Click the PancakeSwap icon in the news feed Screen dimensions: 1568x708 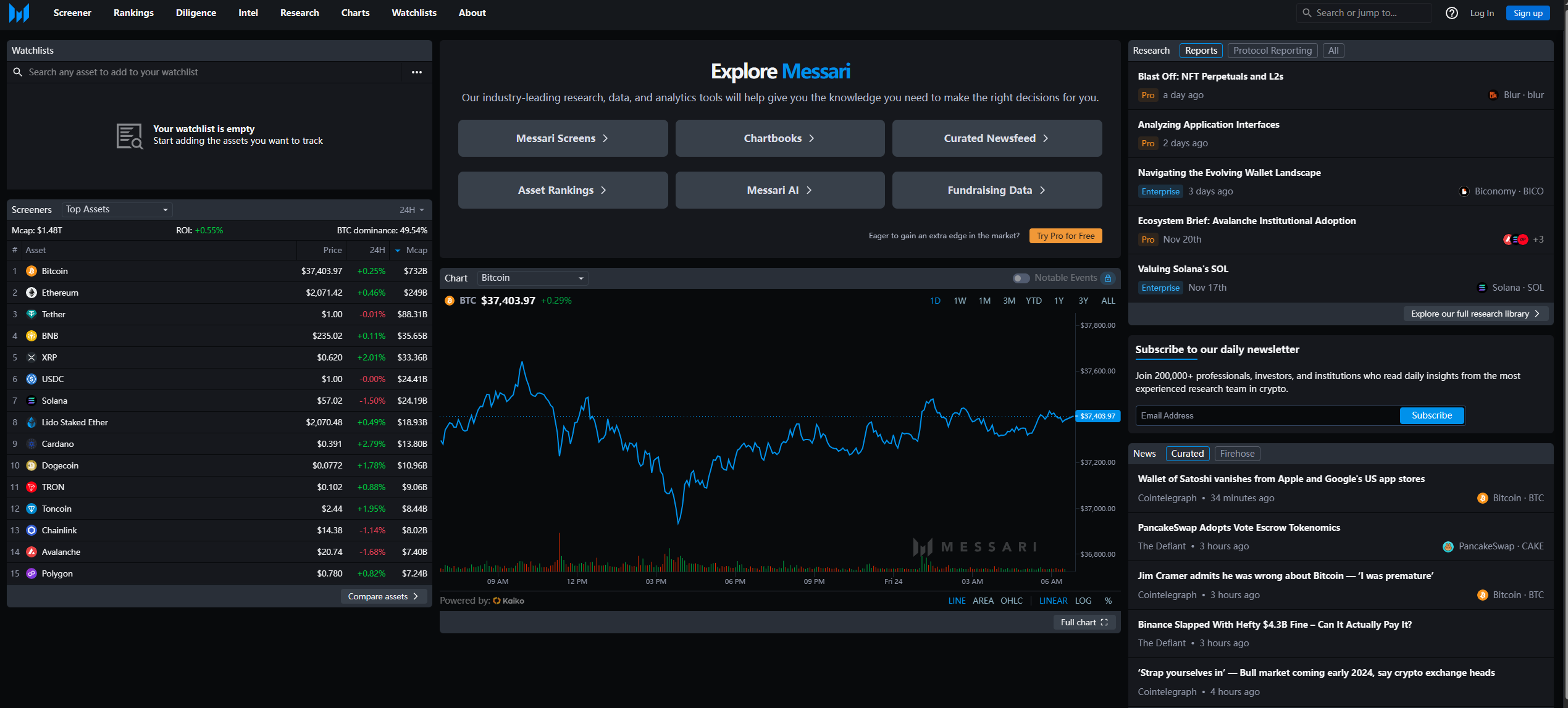click(x=1448, y=546)
